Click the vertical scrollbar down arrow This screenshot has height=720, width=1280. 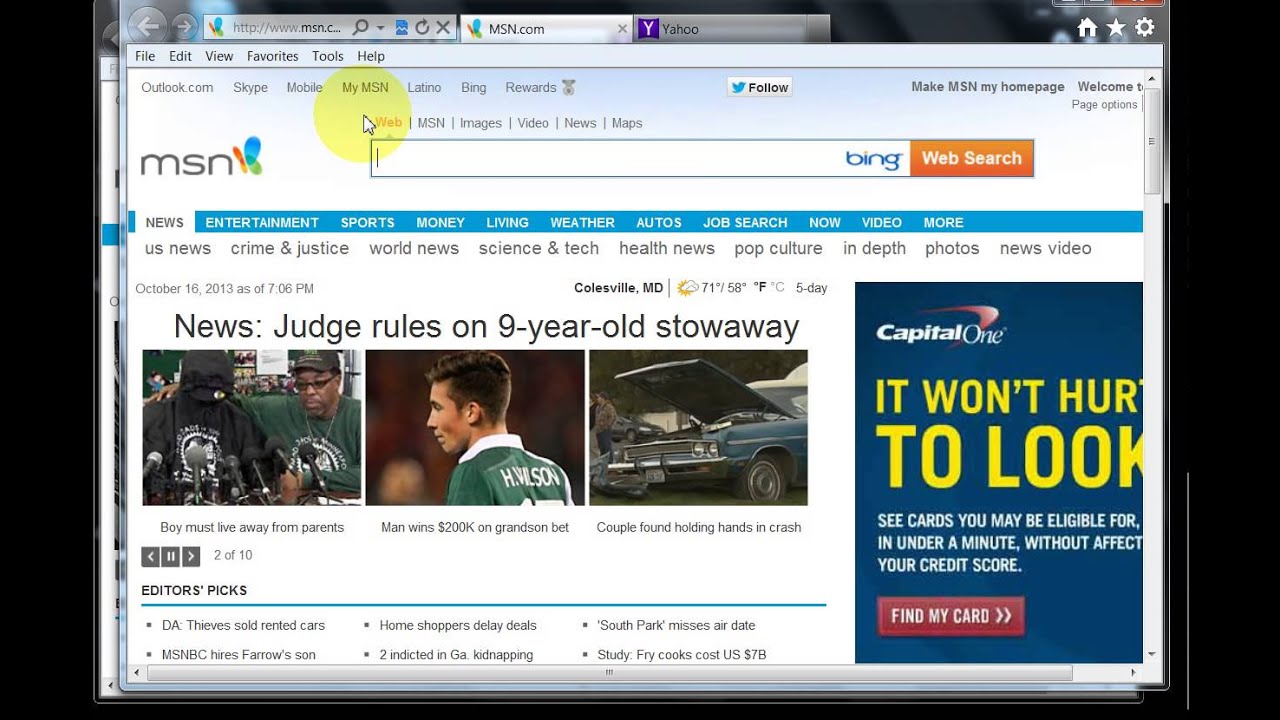pos(1152,654)
